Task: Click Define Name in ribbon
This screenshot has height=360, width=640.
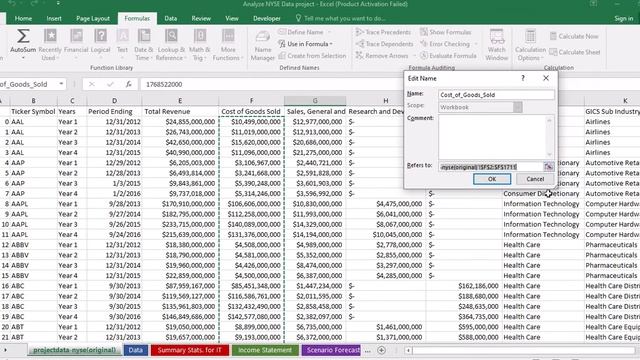Action: [304, 32]
